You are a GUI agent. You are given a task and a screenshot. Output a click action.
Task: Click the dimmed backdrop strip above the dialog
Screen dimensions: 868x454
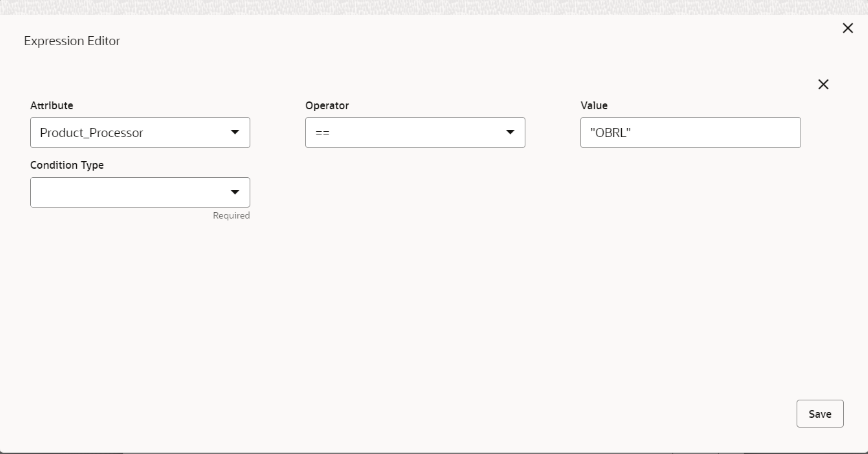(x=434, y=7)
